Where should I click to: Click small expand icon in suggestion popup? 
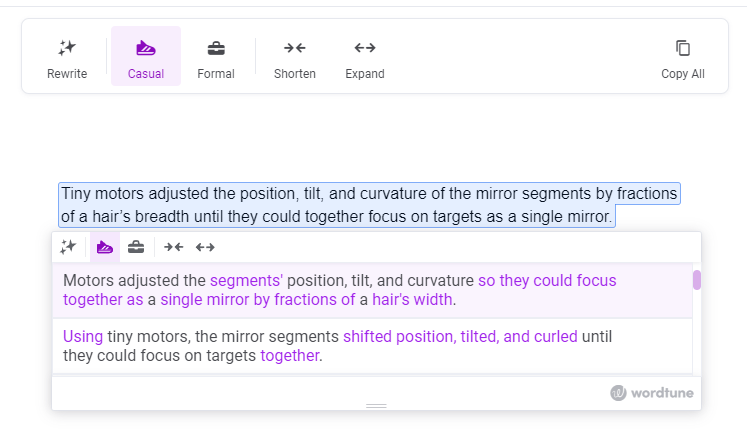205,247
